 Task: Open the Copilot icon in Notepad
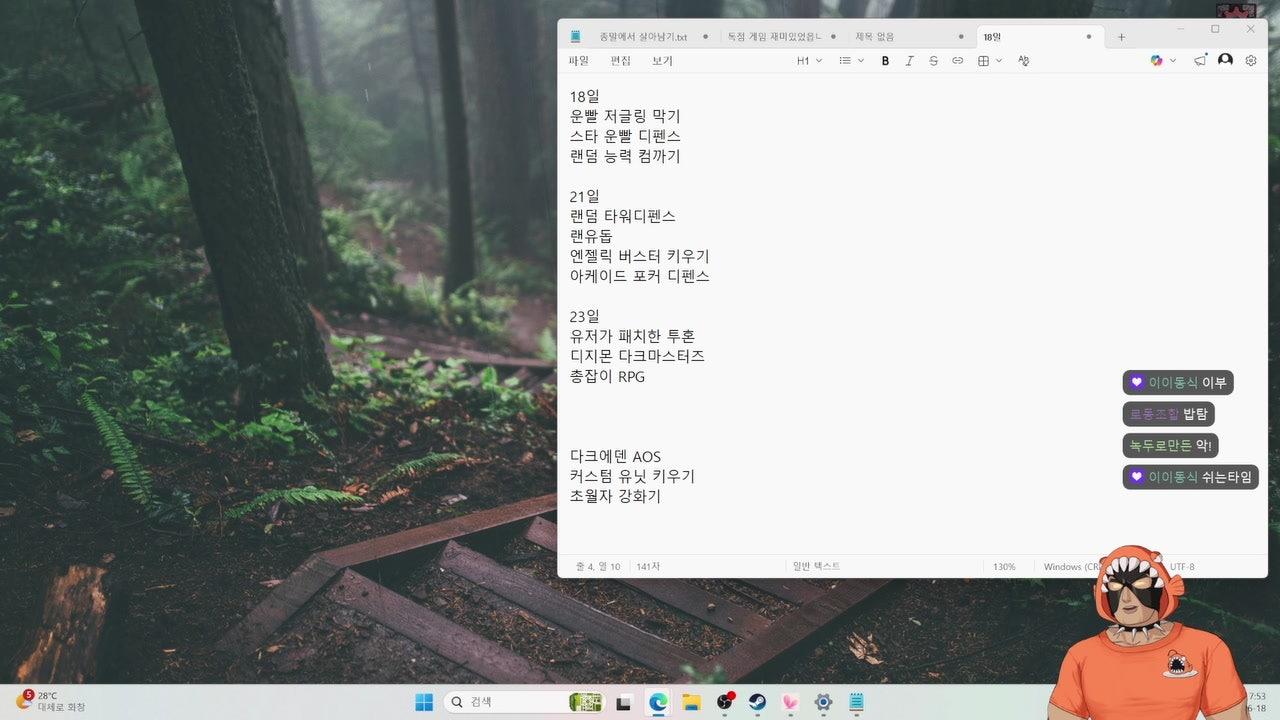(1157, 61)
